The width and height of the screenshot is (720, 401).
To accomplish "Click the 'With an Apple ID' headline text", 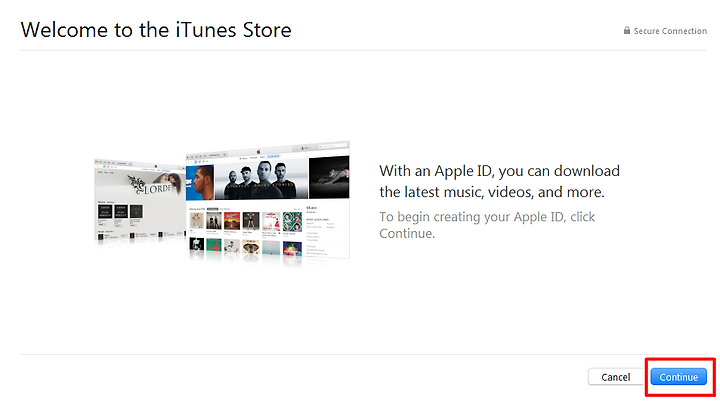I will click(x=499, y=181).
